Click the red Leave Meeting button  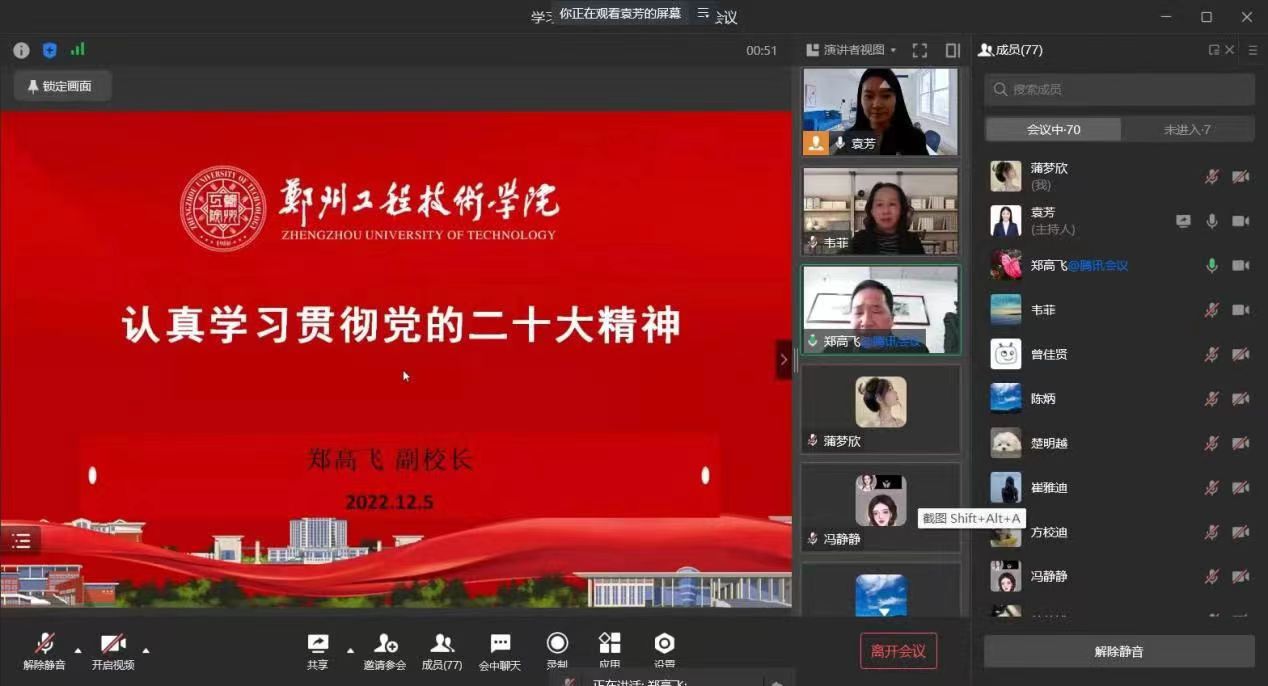click(898, 651)
